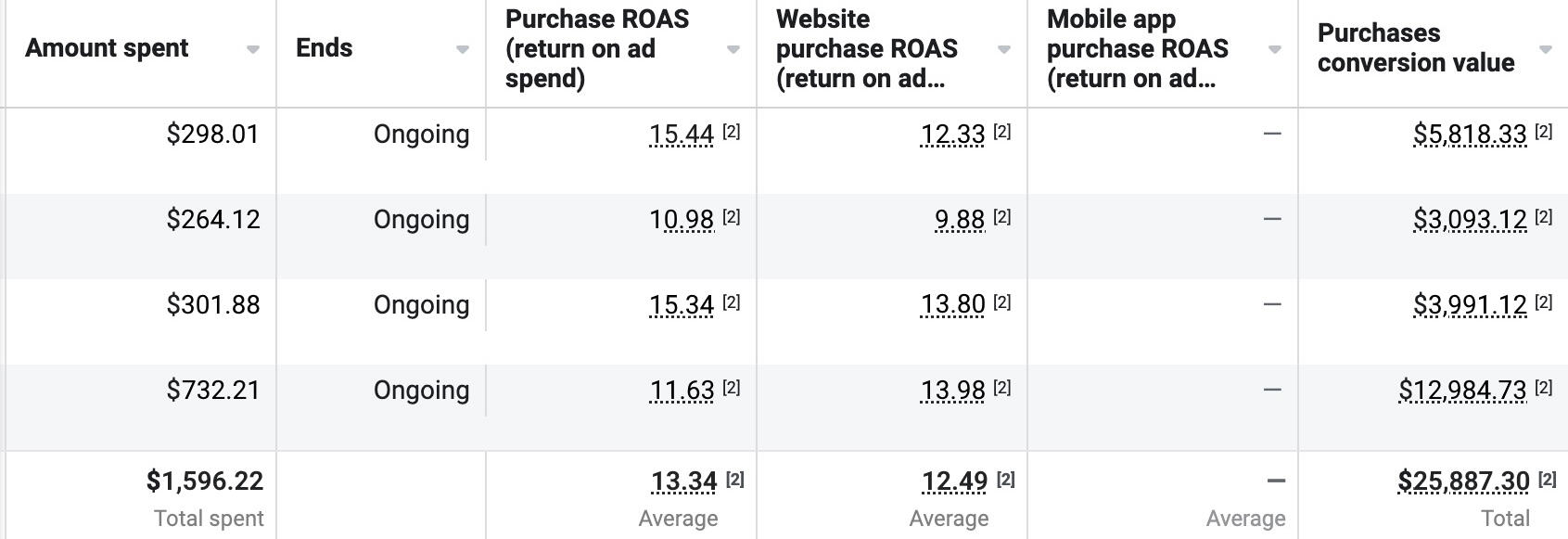Click footnote [2] beside 9.88 Website ROAS
This screenshot has width=1568, height=539.
[1001, 217]
